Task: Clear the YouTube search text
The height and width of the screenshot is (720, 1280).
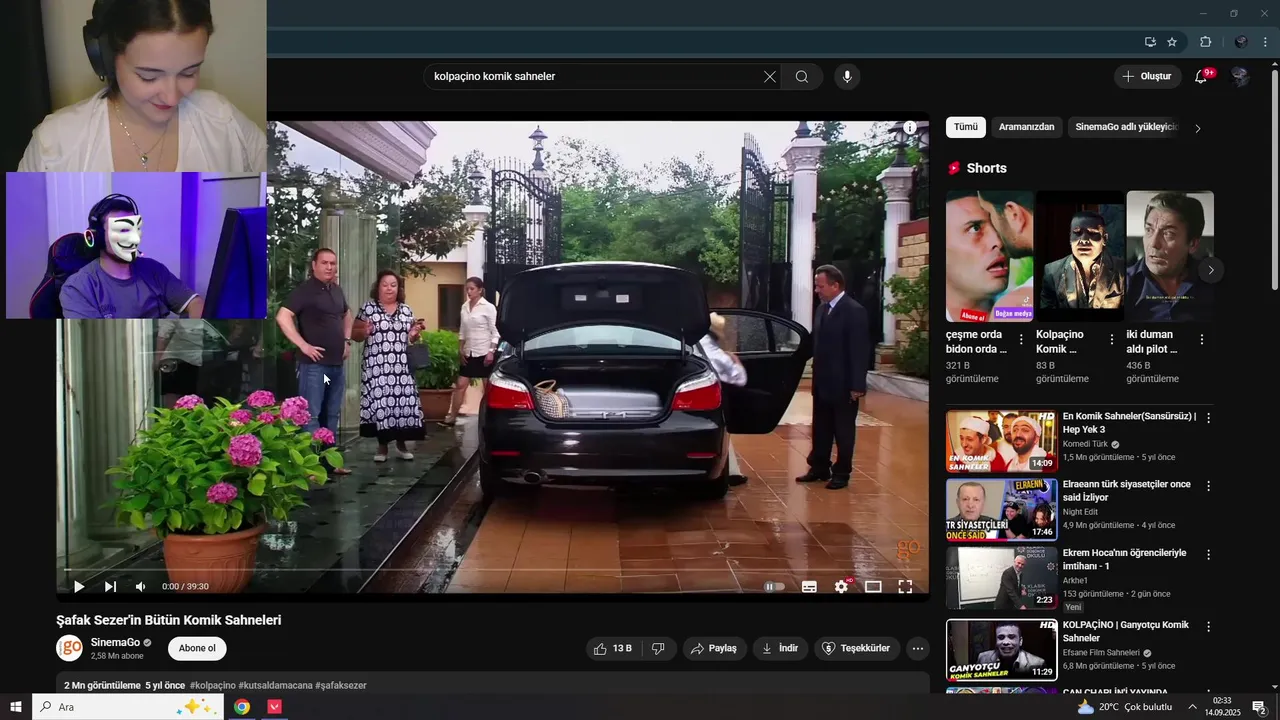Action: [770, 77]
